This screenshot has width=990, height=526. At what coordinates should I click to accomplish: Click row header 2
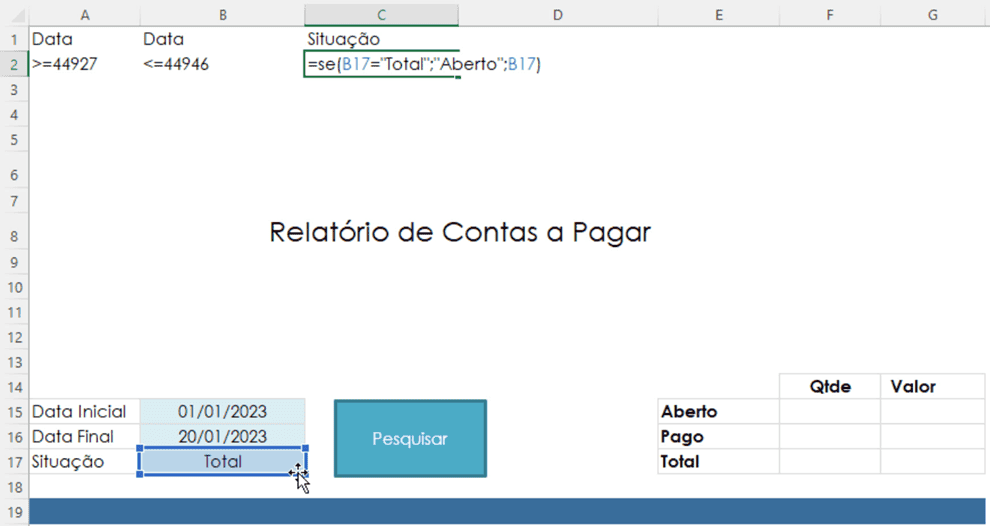[14, 65]
